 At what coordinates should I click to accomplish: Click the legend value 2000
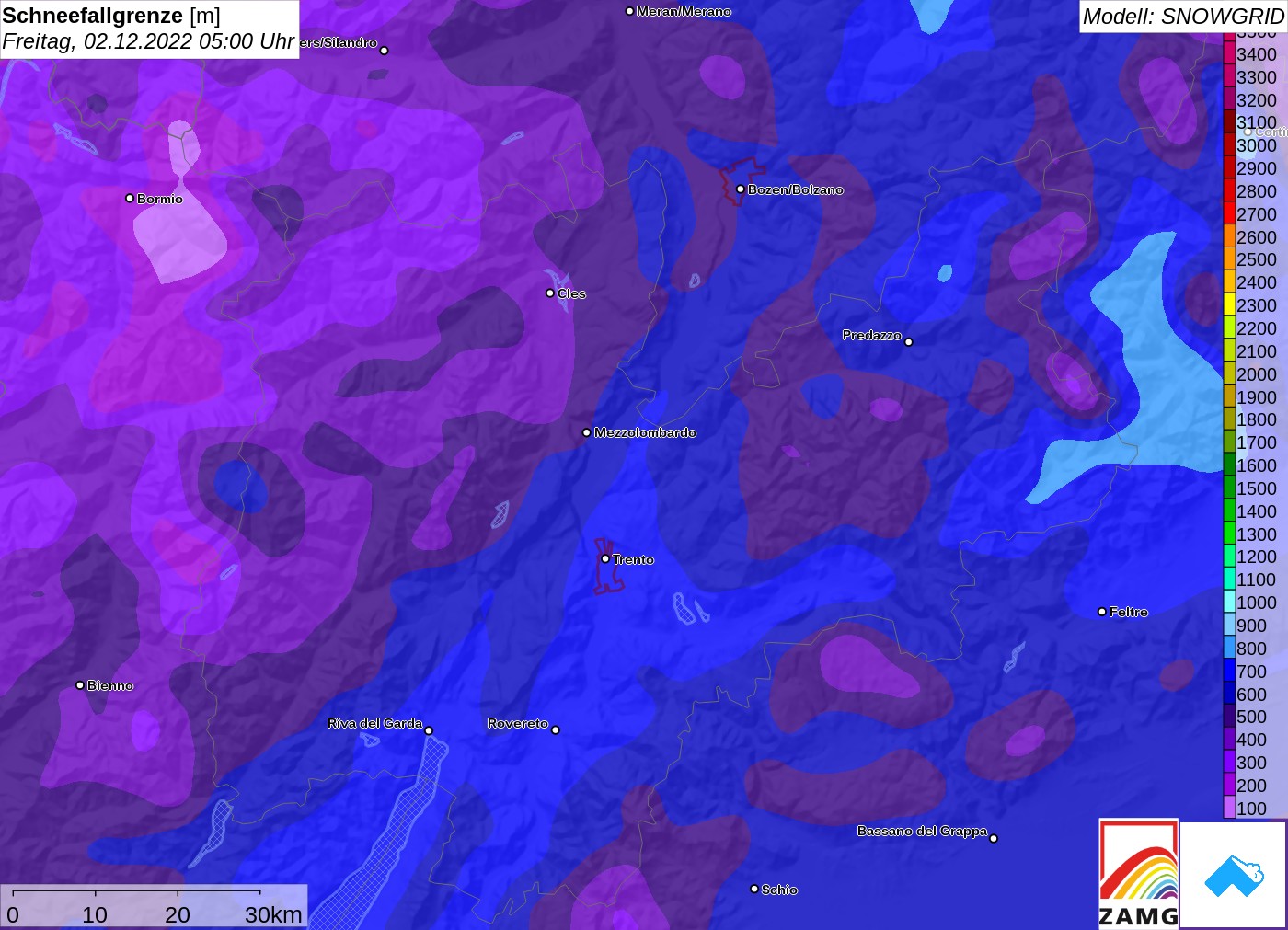(x=1257, y=374)
